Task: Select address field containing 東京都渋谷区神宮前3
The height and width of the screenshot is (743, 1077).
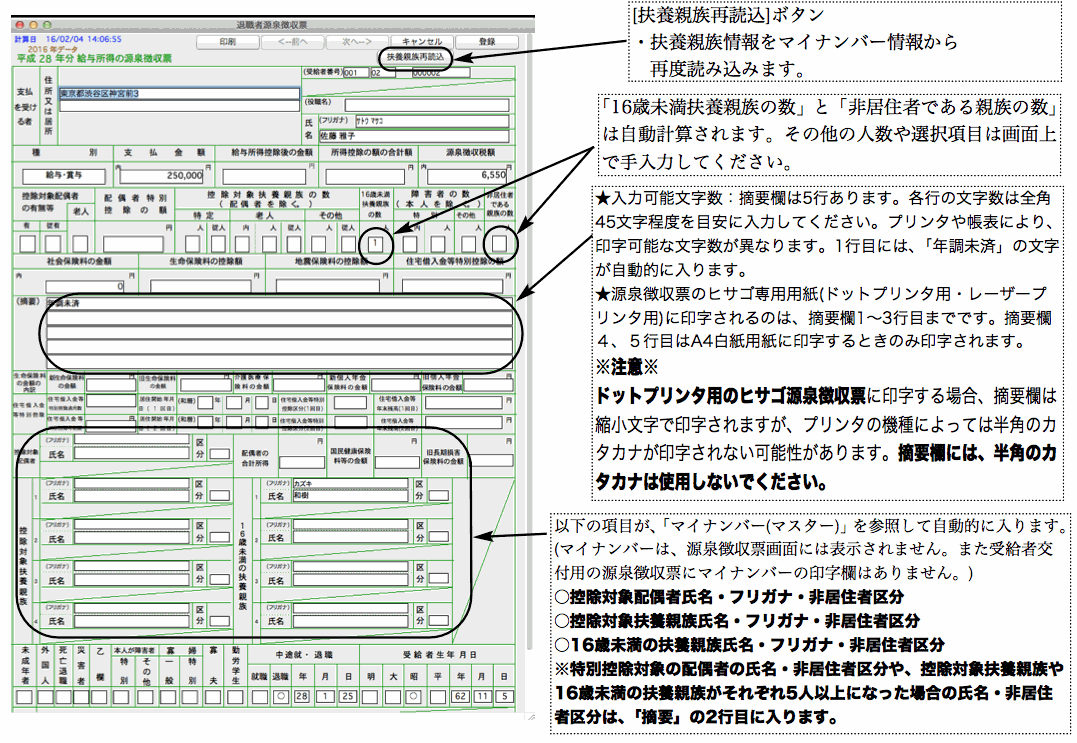Action: click(x=178, y=93)
